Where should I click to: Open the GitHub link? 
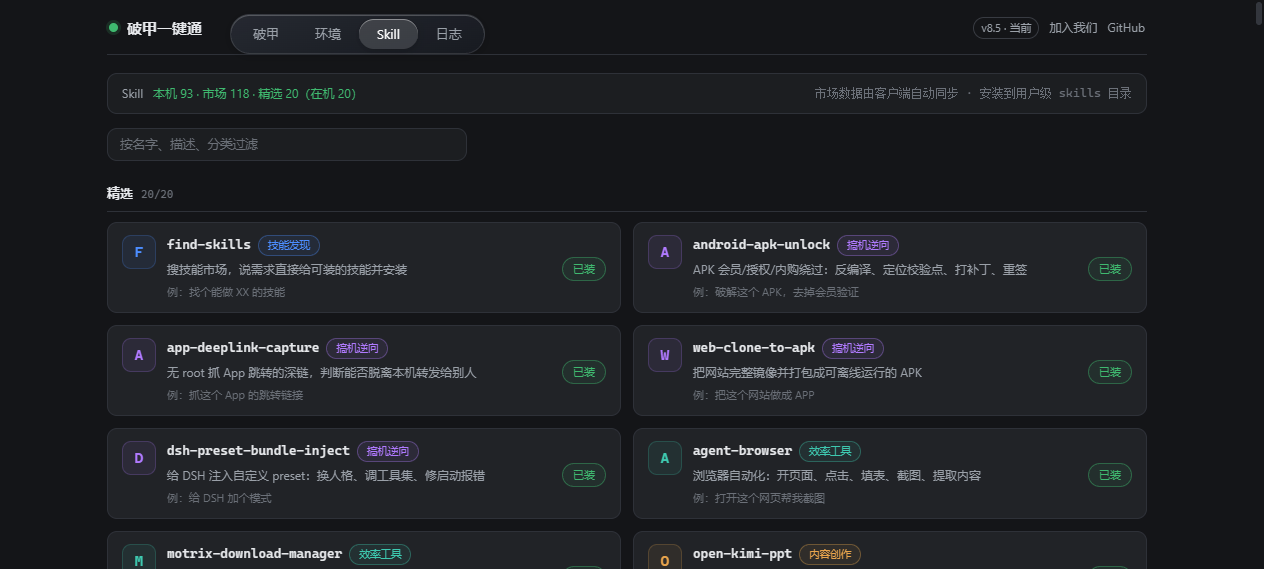(1126, 28)
